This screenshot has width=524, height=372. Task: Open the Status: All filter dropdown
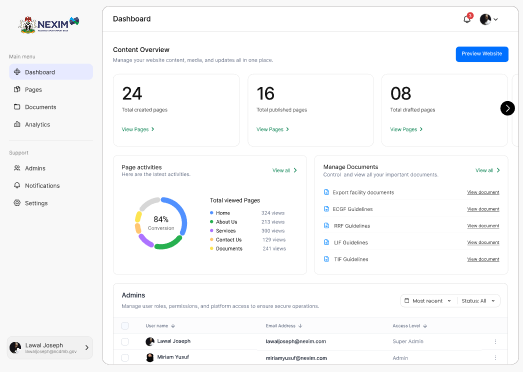click(x=478, y=301)
